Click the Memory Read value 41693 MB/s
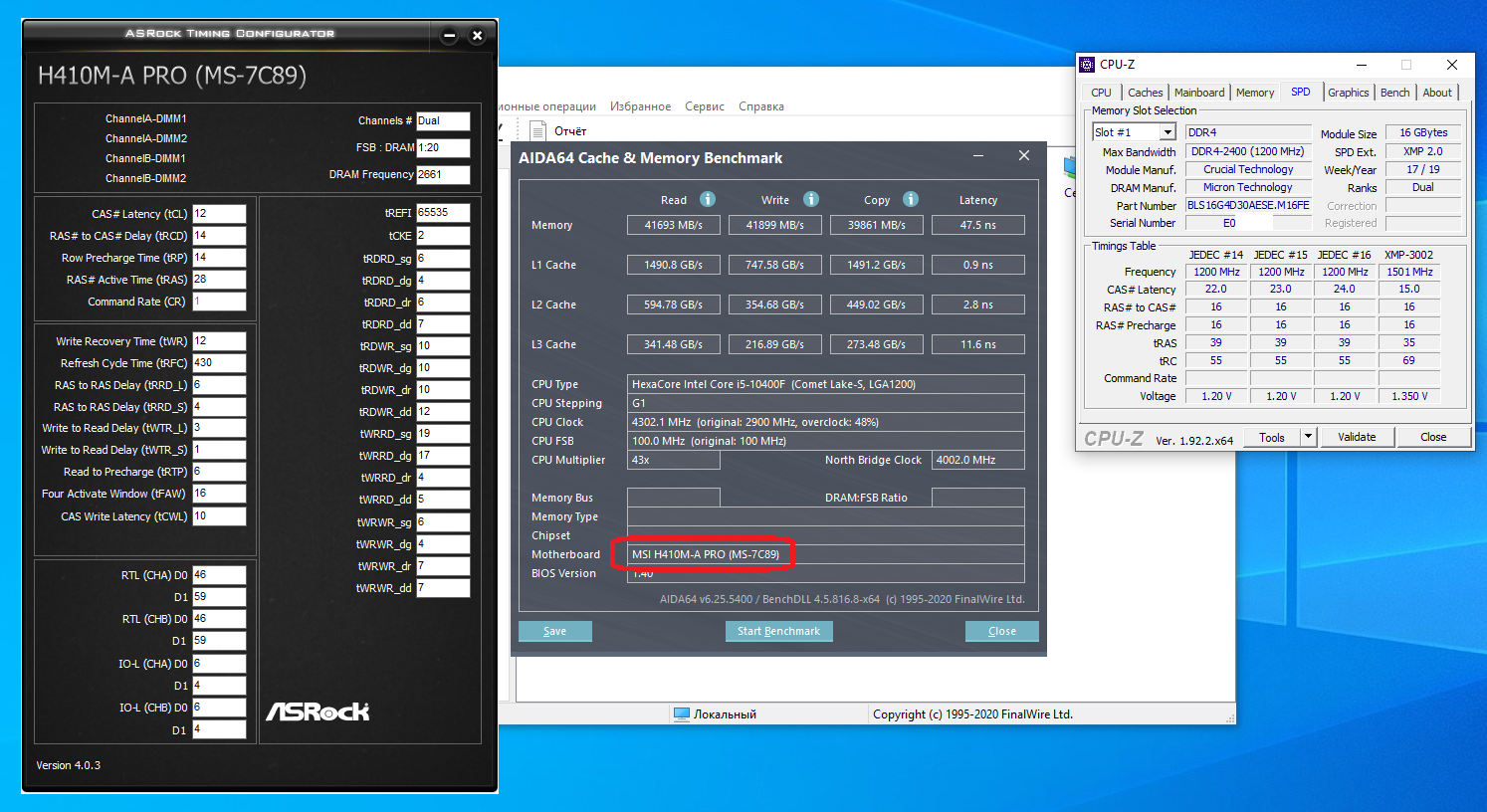The image size is (1487, 812). [x=673, y=225]
